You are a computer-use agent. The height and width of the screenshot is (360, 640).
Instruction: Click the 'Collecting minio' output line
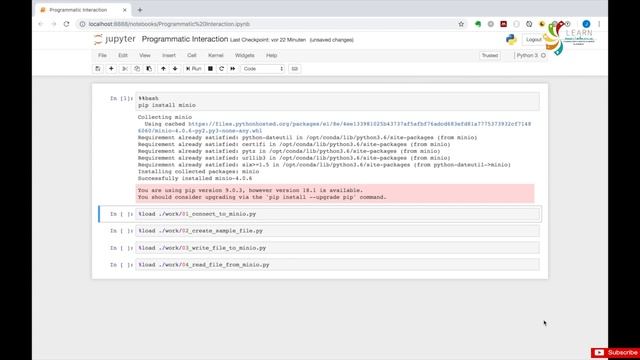[164, 117]
